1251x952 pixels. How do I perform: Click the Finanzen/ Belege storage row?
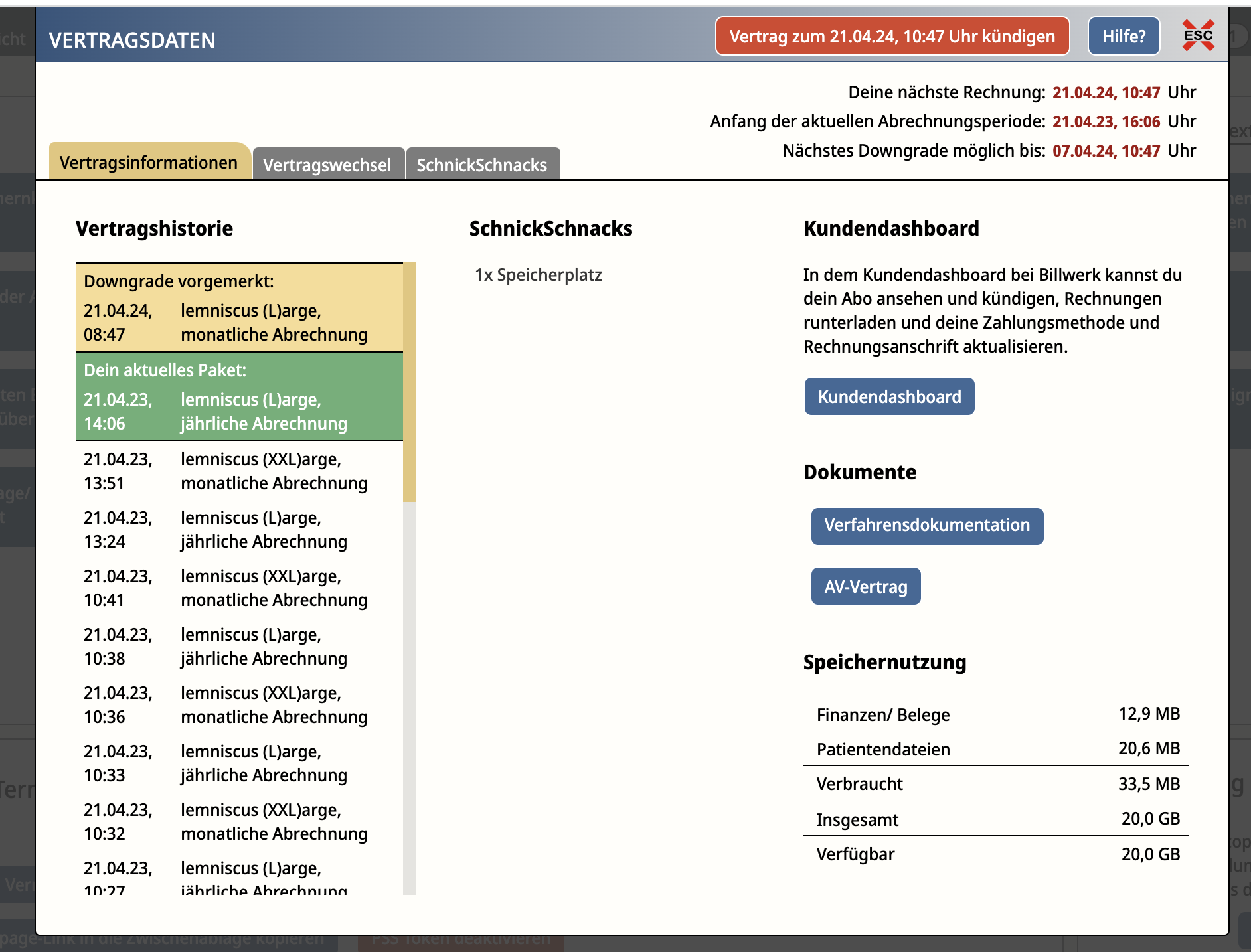pos(996,714)
